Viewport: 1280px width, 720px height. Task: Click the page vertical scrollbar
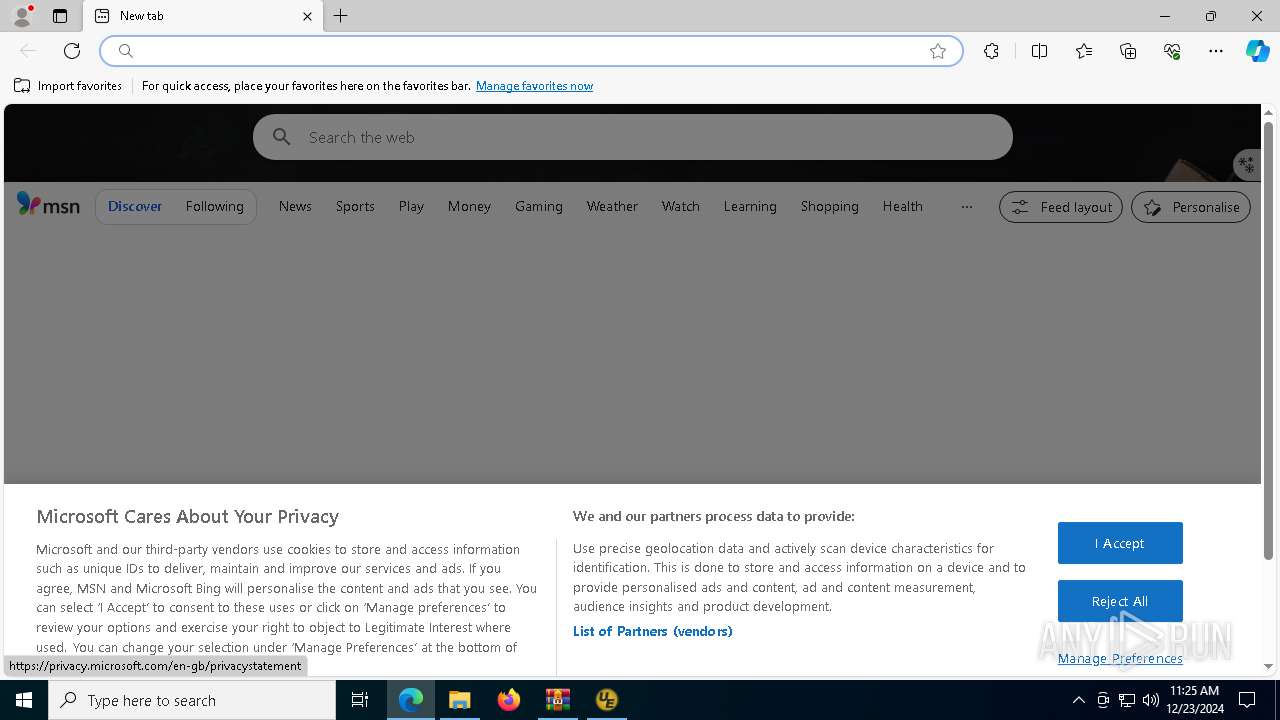point(1268,340)
